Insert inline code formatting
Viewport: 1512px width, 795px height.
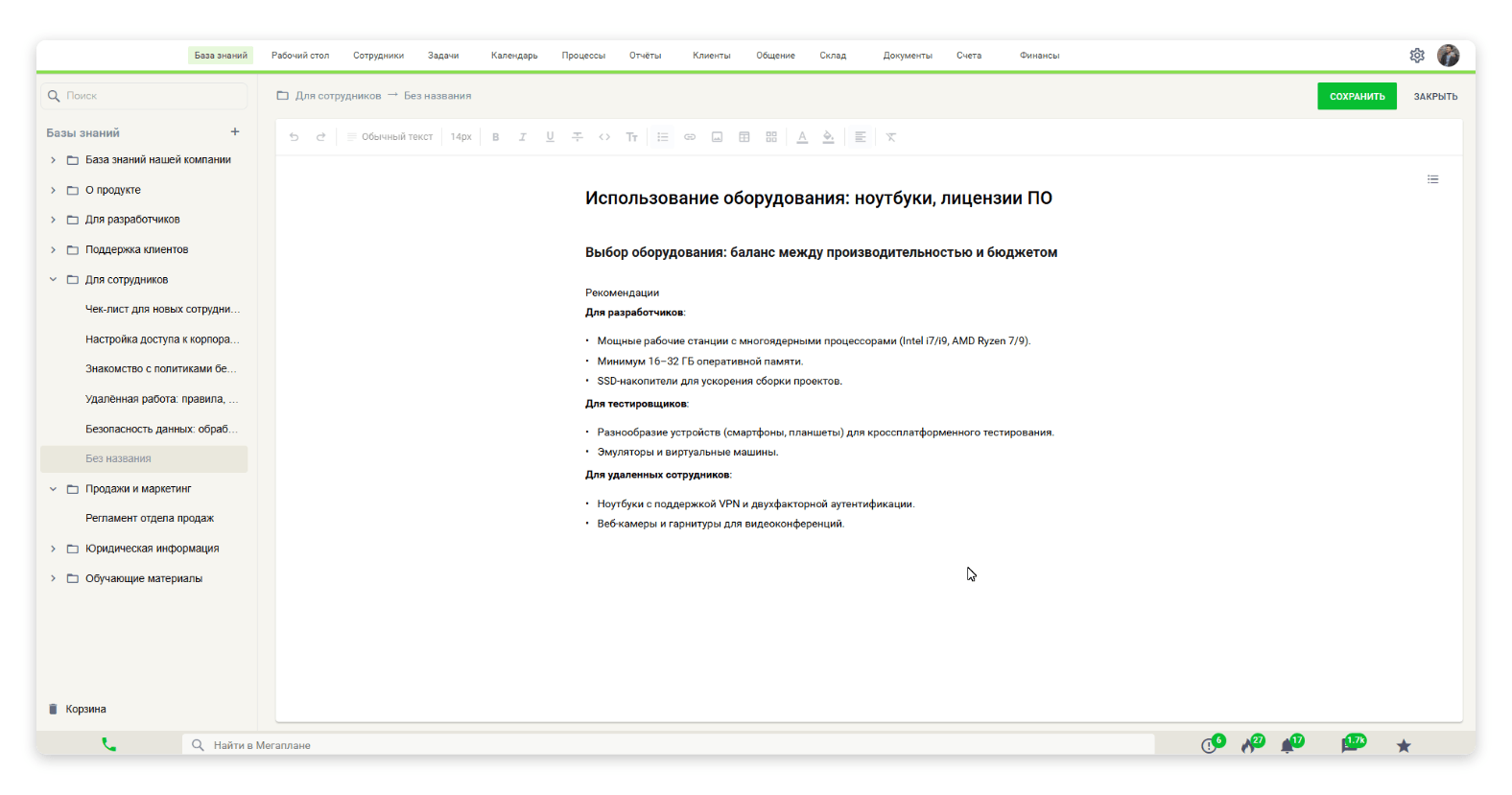604,137
